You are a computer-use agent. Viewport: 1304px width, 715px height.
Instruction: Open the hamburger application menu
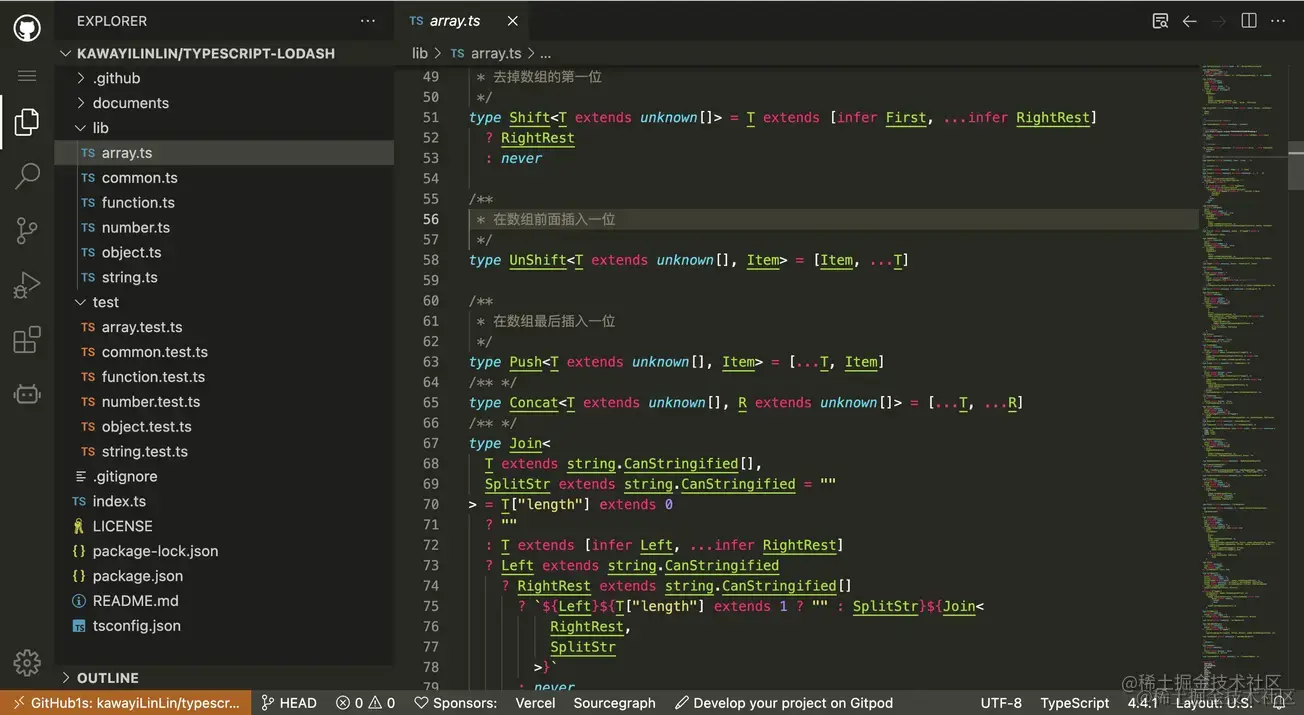27,76
